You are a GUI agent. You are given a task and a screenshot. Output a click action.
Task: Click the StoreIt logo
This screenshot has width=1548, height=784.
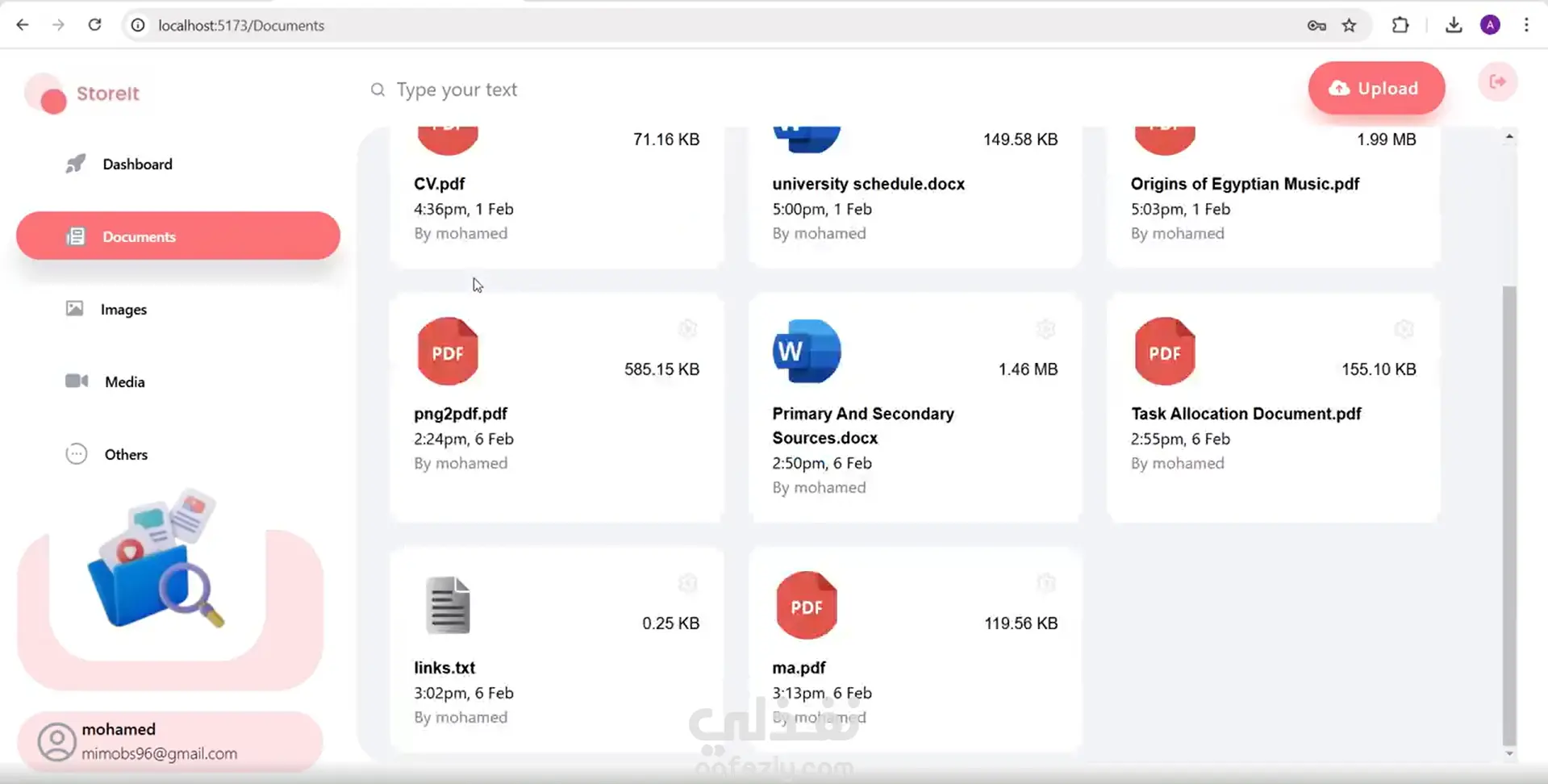point(82,94)
